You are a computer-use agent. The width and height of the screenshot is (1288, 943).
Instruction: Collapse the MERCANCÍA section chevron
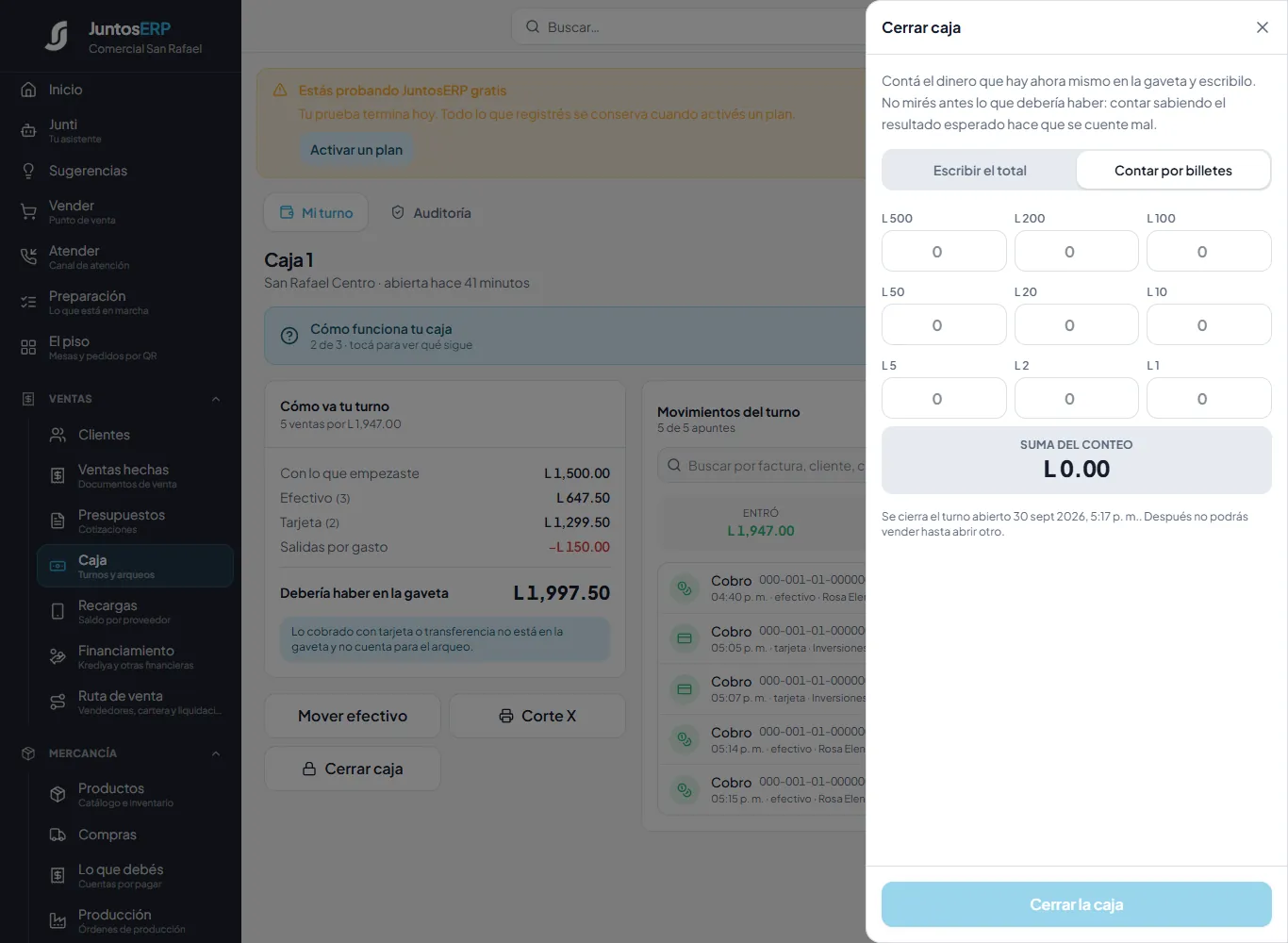tap(216, 753)
